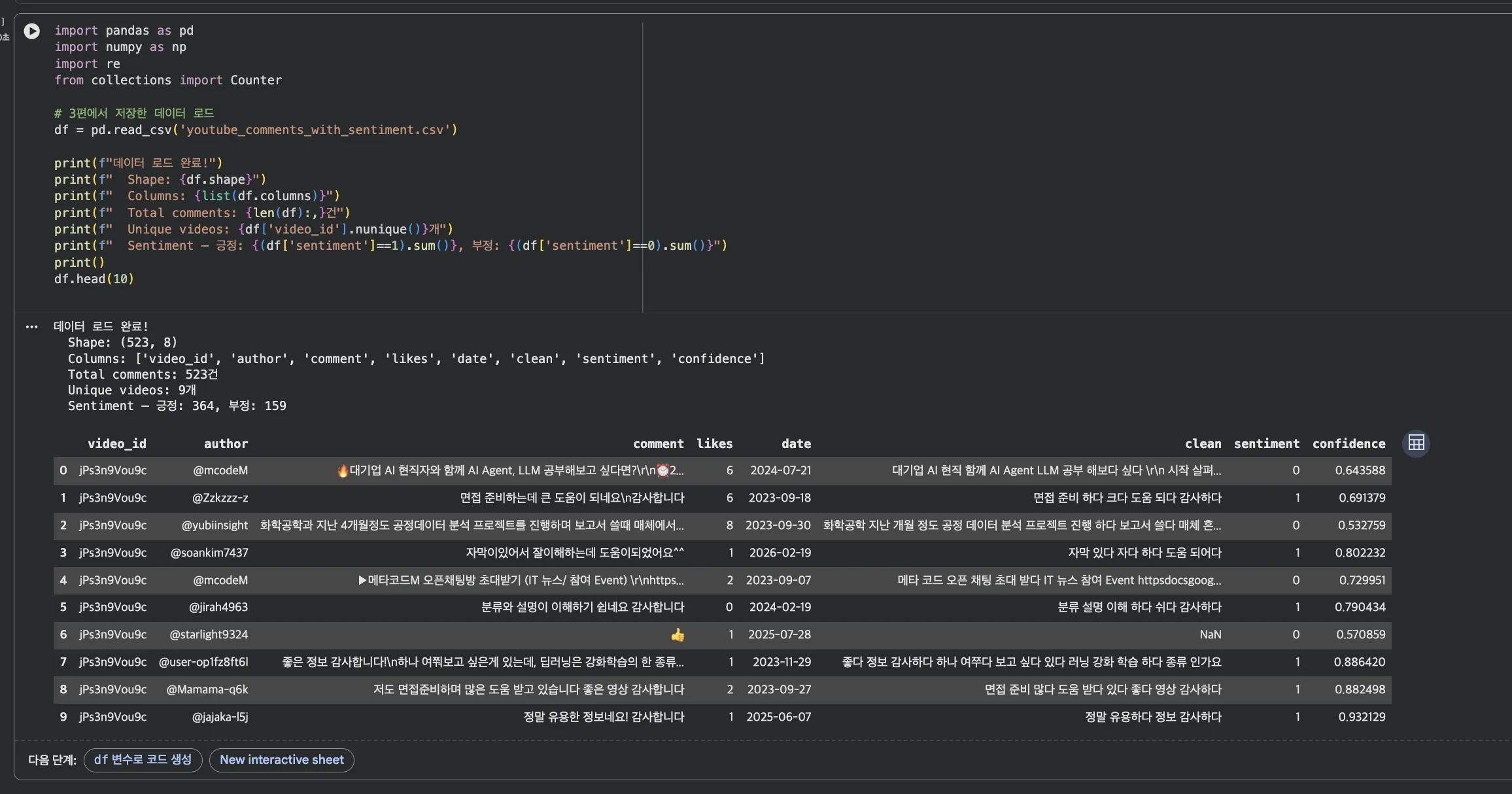Select the thumbs-up emoji comment cell
Viewport: 1512px width, 794px height.
677,634
